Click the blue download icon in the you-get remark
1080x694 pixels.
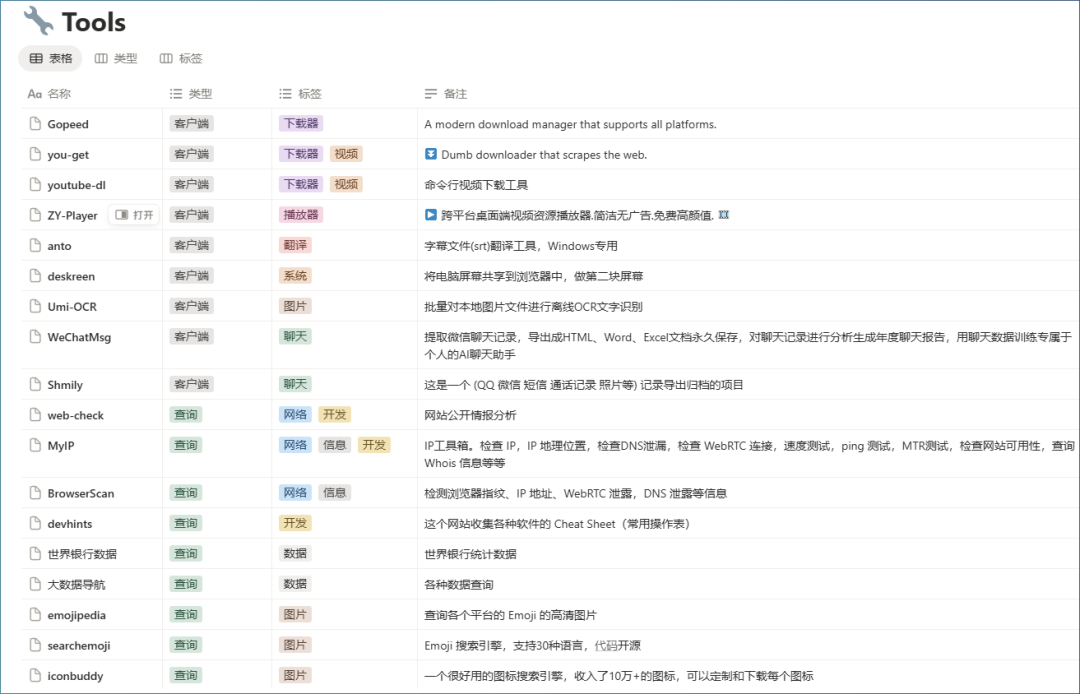coord(431,154)
